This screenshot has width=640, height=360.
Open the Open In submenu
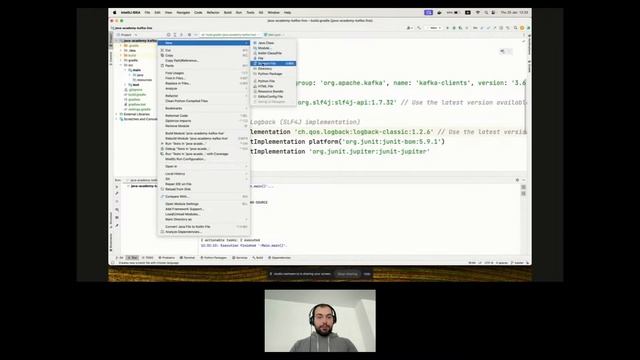(204, 167)
